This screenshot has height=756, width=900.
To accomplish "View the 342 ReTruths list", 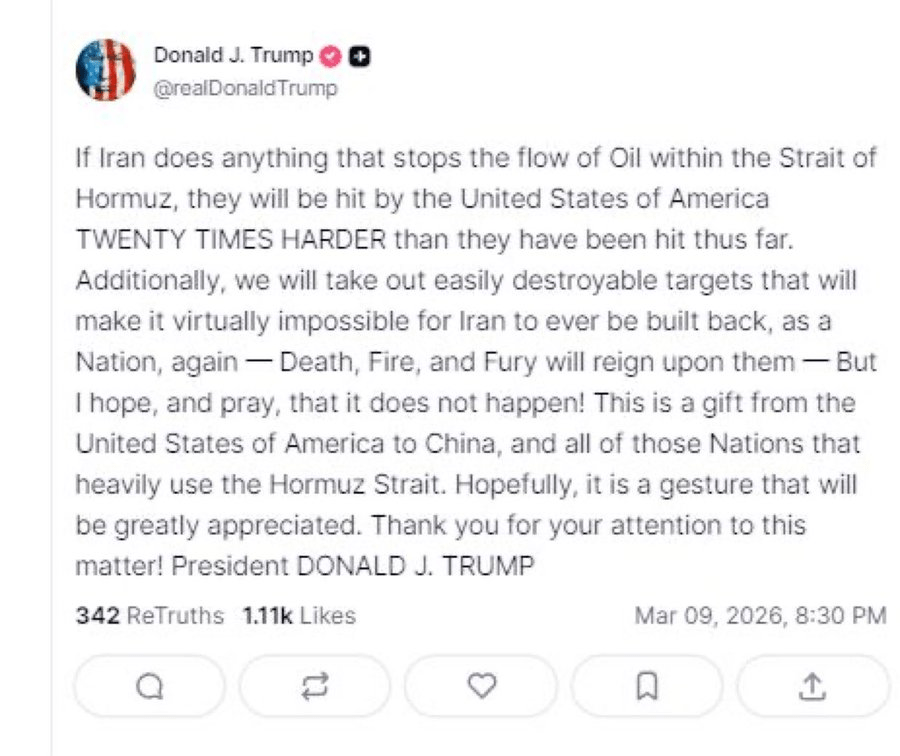I will click(x=150, y=616).
